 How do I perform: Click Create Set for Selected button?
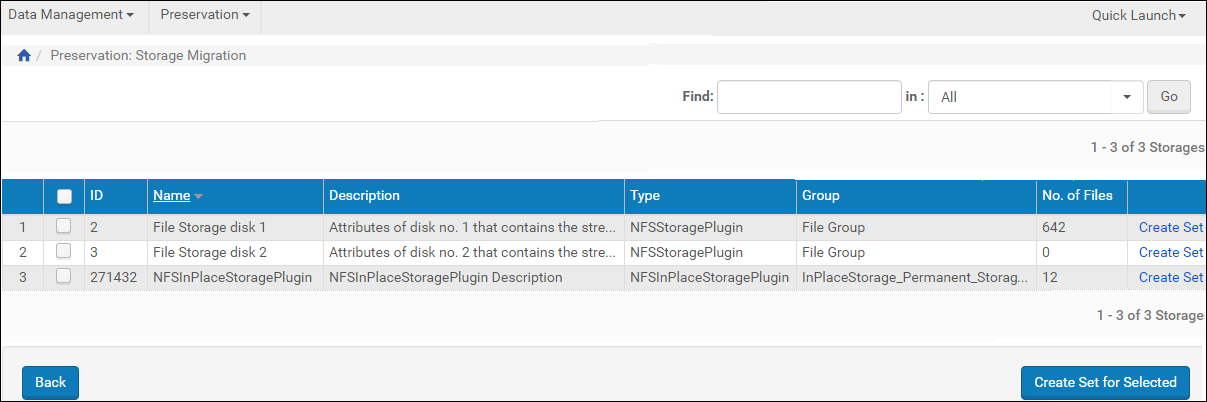click(x=1105, y=382)
